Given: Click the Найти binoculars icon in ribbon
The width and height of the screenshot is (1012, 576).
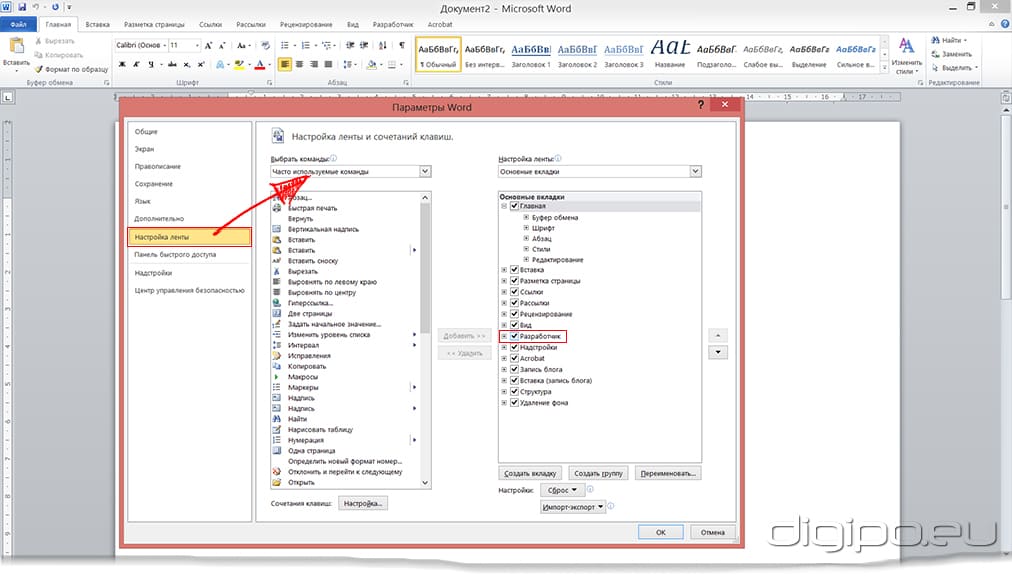Looking at the screenshot, I should pos(936,40).
